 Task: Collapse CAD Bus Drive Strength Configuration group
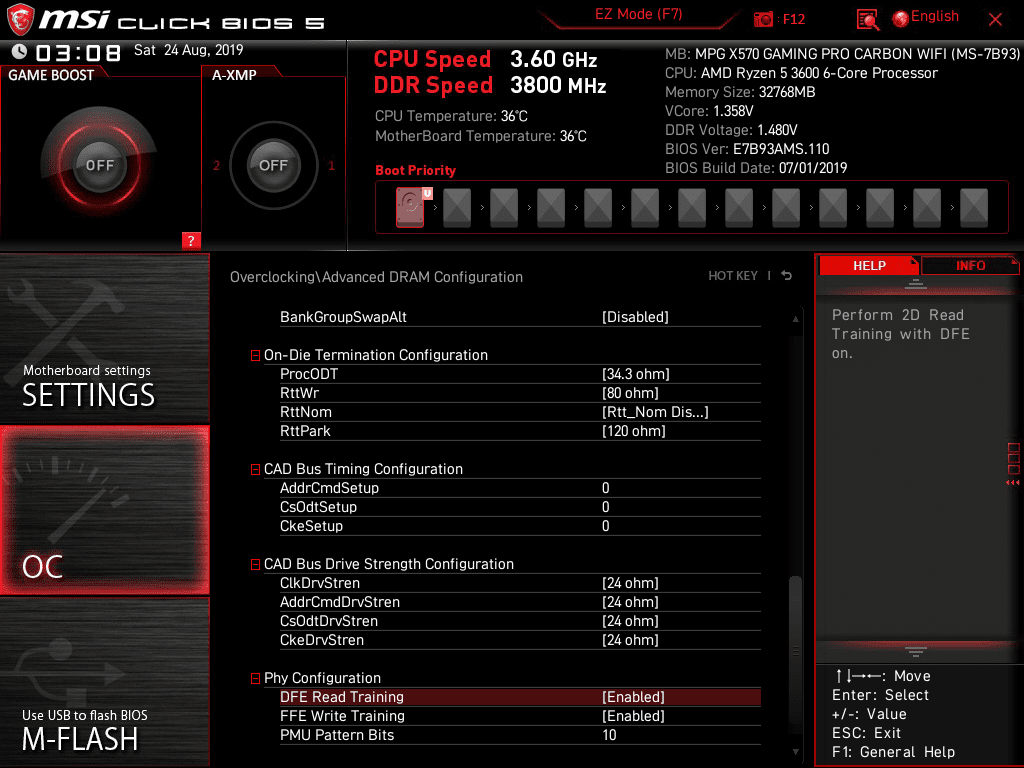point(255,564)
